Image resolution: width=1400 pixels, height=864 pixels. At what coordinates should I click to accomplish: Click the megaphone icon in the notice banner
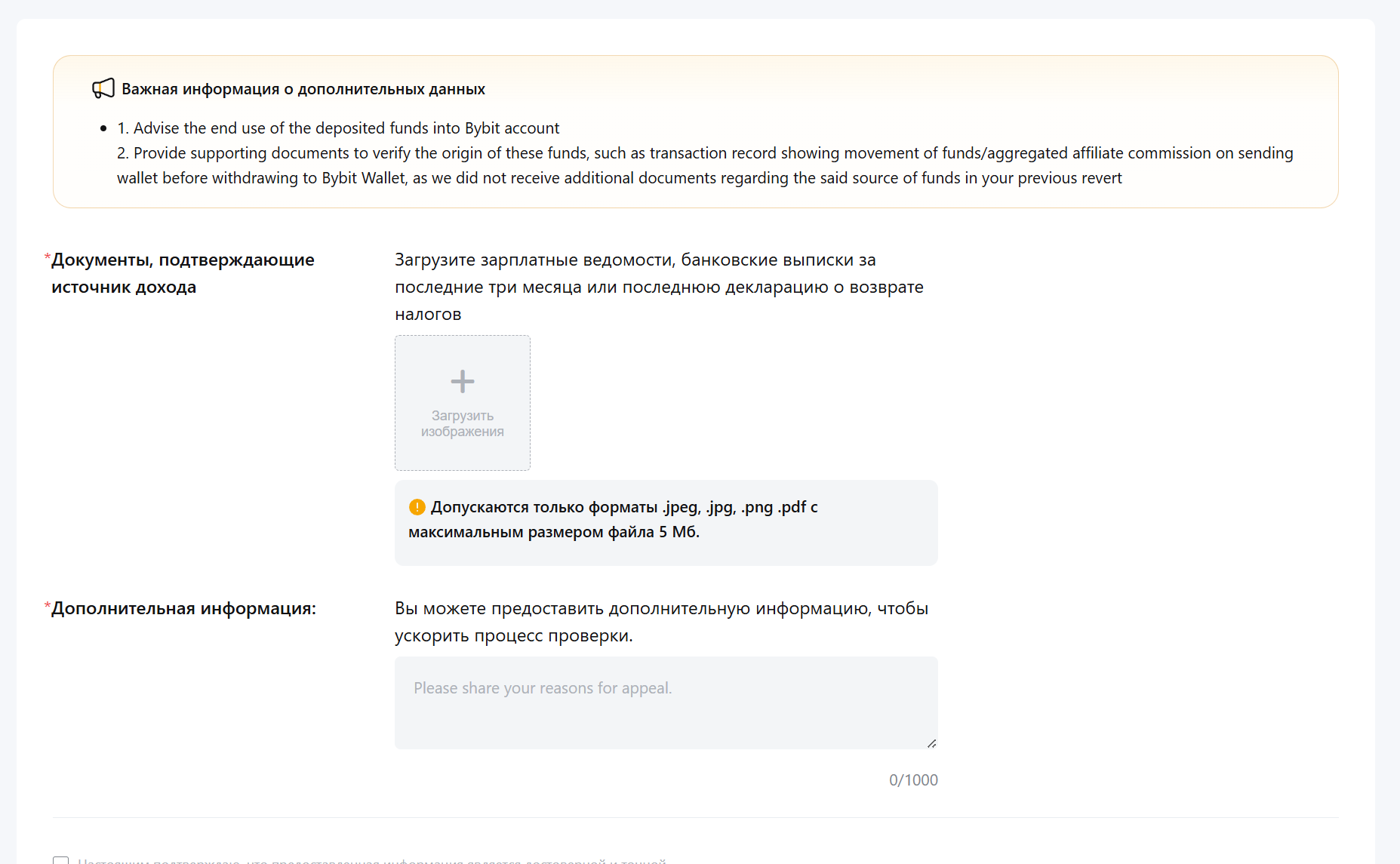click(x=103, y=88)
